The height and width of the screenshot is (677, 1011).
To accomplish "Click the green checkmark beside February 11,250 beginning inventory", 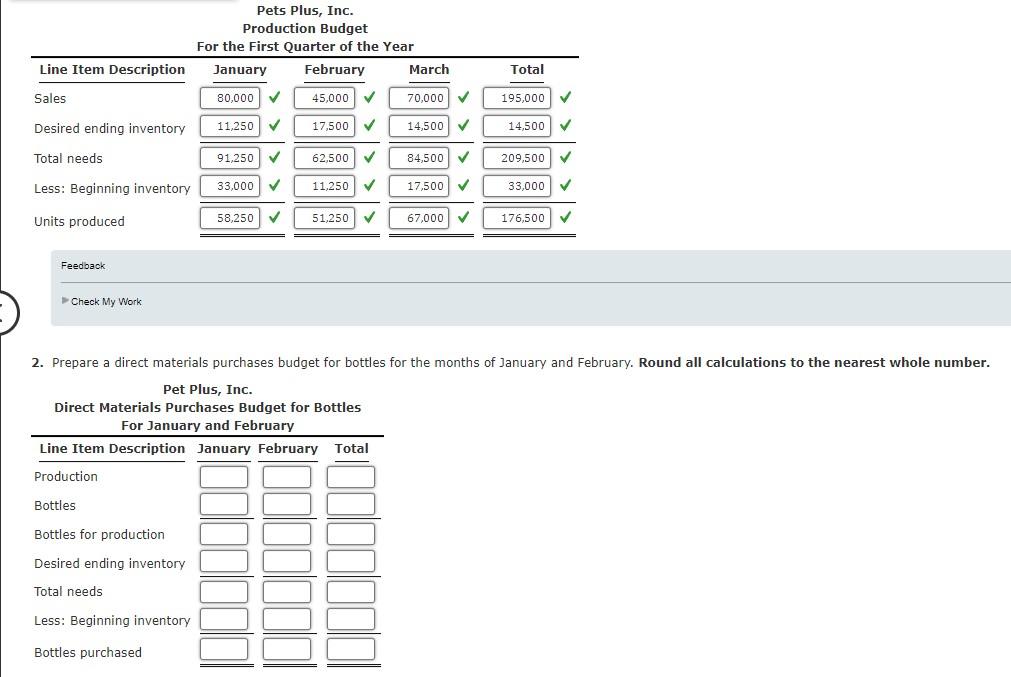I will (369, 185).
